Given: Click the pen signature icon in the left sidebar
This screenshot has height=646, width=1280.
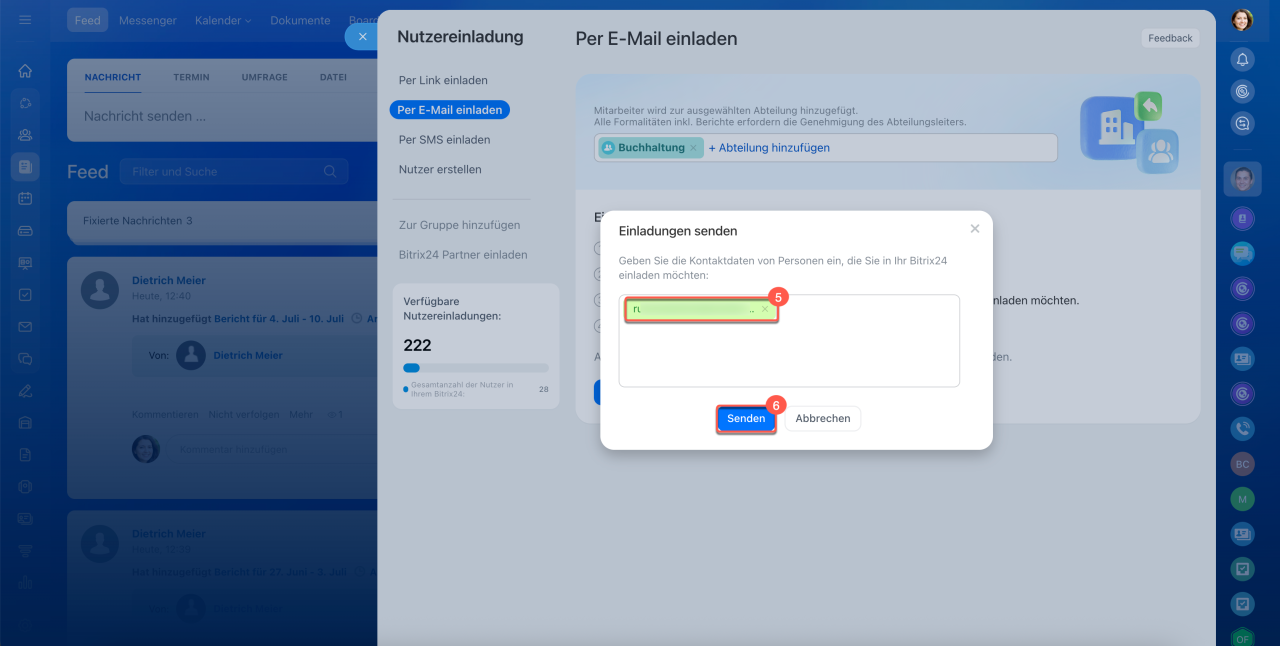Looking at the screenshot, I should 25,391.
